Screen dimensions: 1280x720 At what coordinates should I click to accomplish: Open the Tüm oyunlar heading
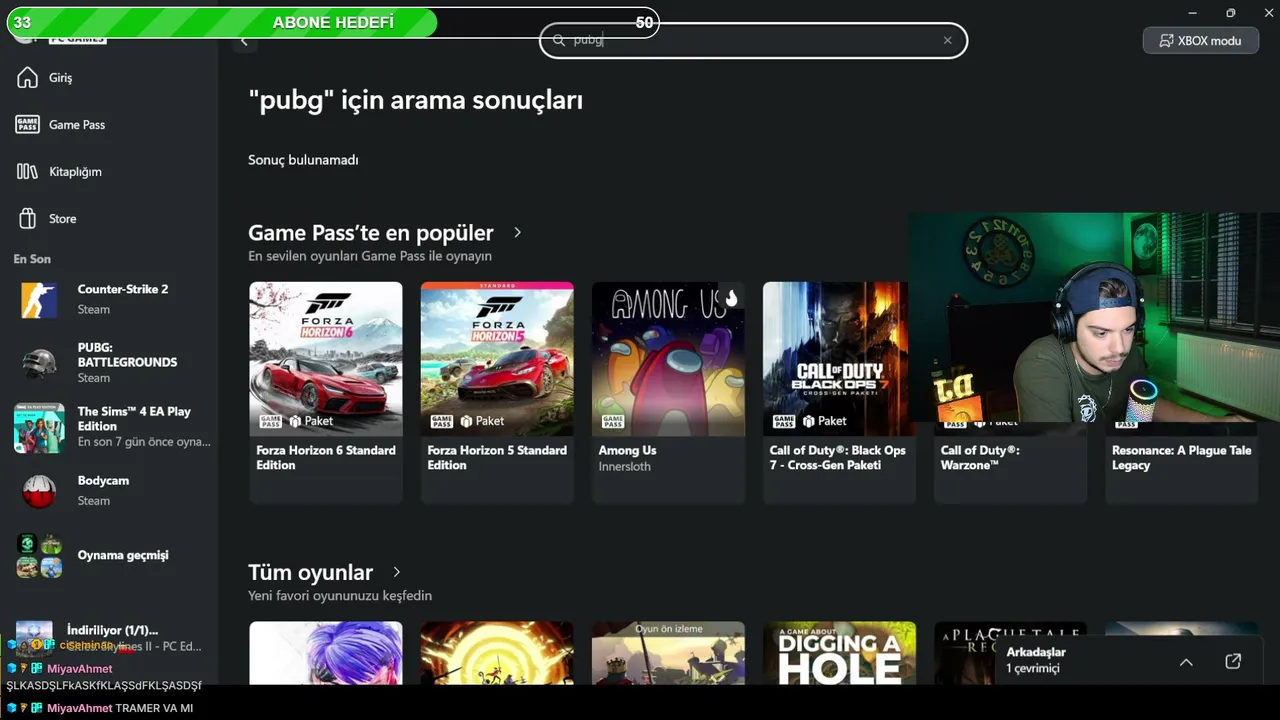point(310,573)
